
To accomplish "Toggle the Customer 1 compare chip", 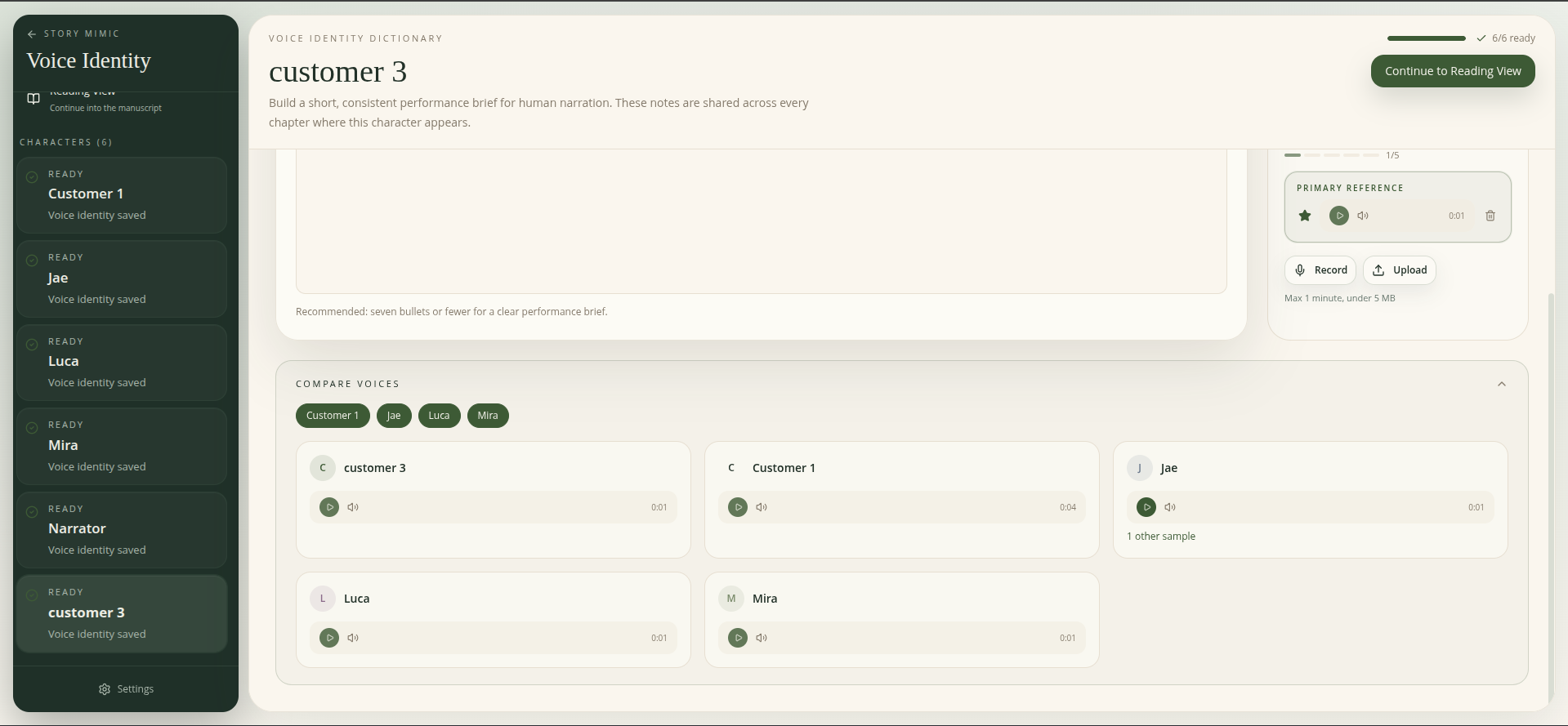I will [333, 416].
